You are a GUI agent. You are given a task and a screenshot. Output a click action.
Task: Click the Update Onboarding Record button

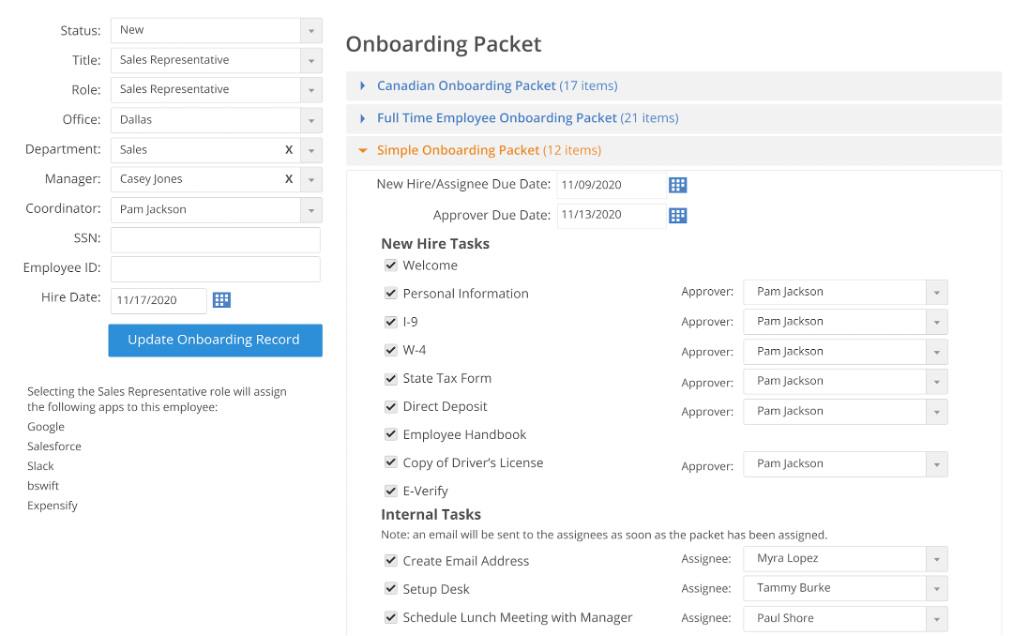point(214,340)
